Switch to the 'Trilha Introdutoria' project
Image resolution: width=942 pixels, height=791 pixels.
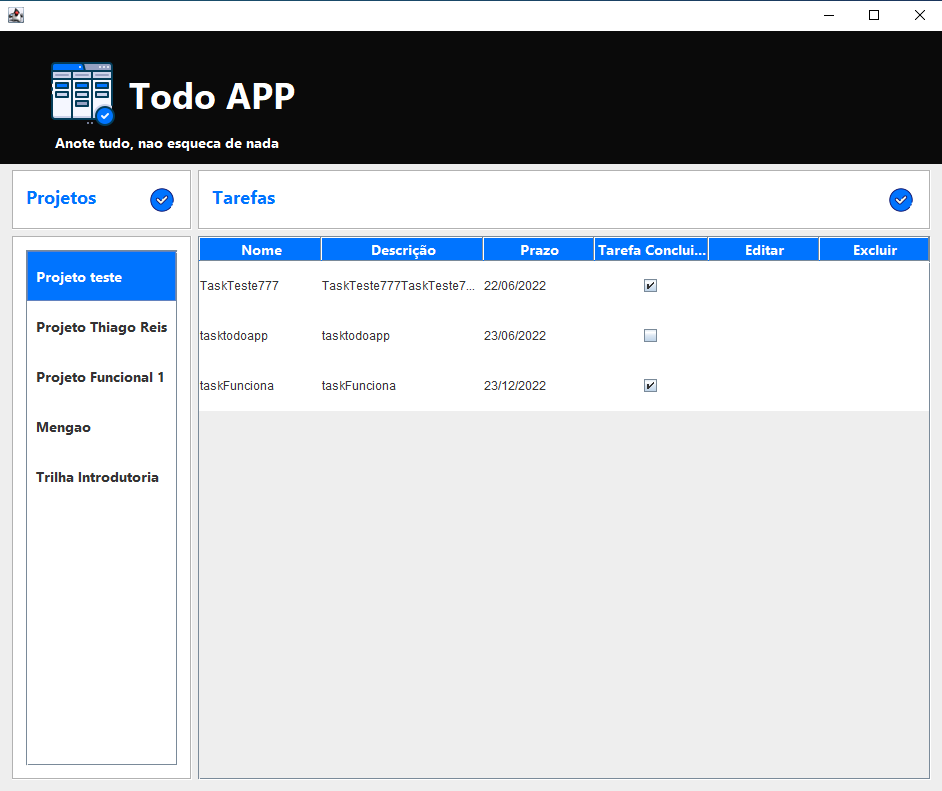[x=101, y=477]
